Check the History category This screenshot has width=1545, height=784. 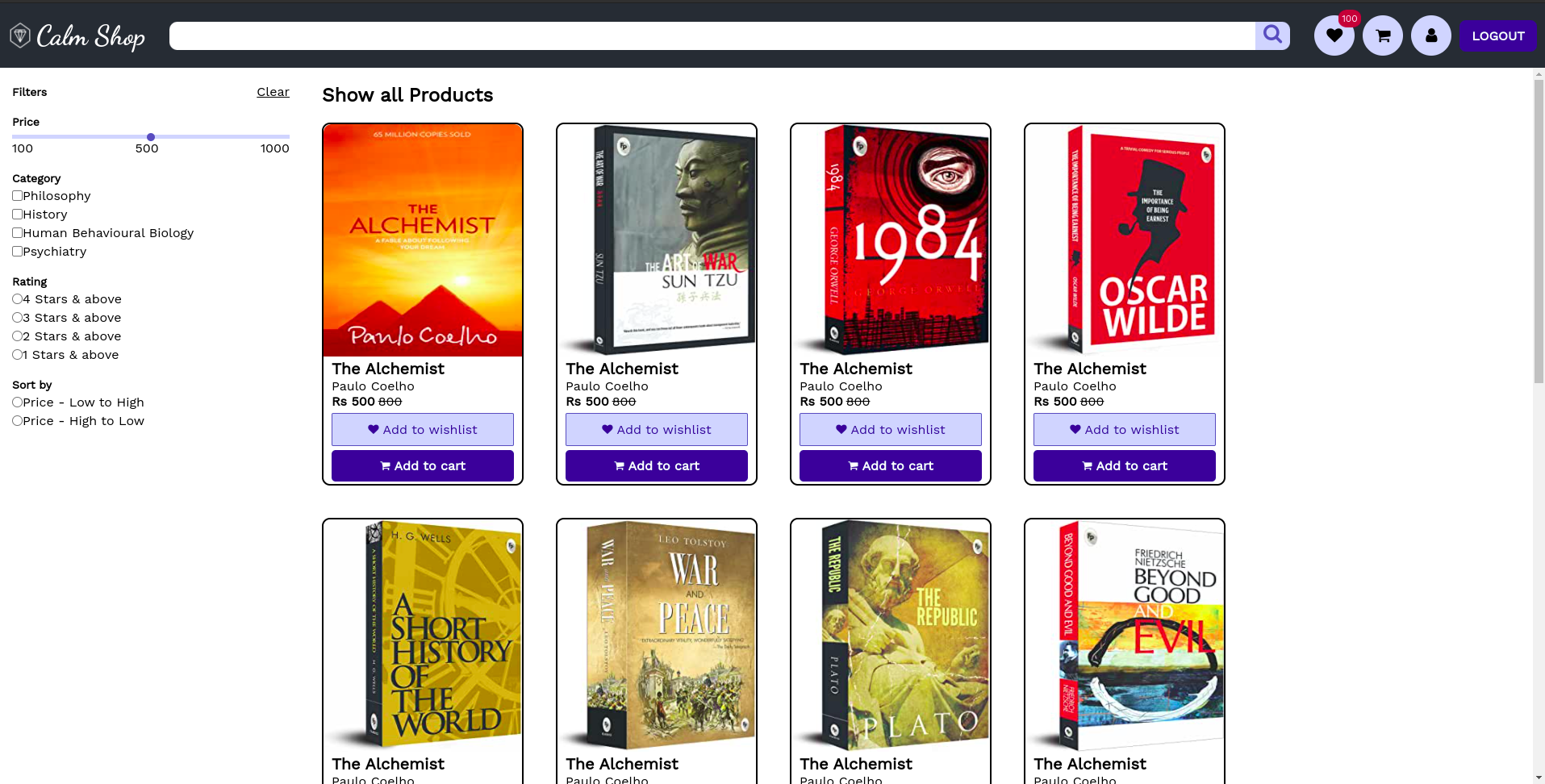pyautogui.click(x=17, y=215)
